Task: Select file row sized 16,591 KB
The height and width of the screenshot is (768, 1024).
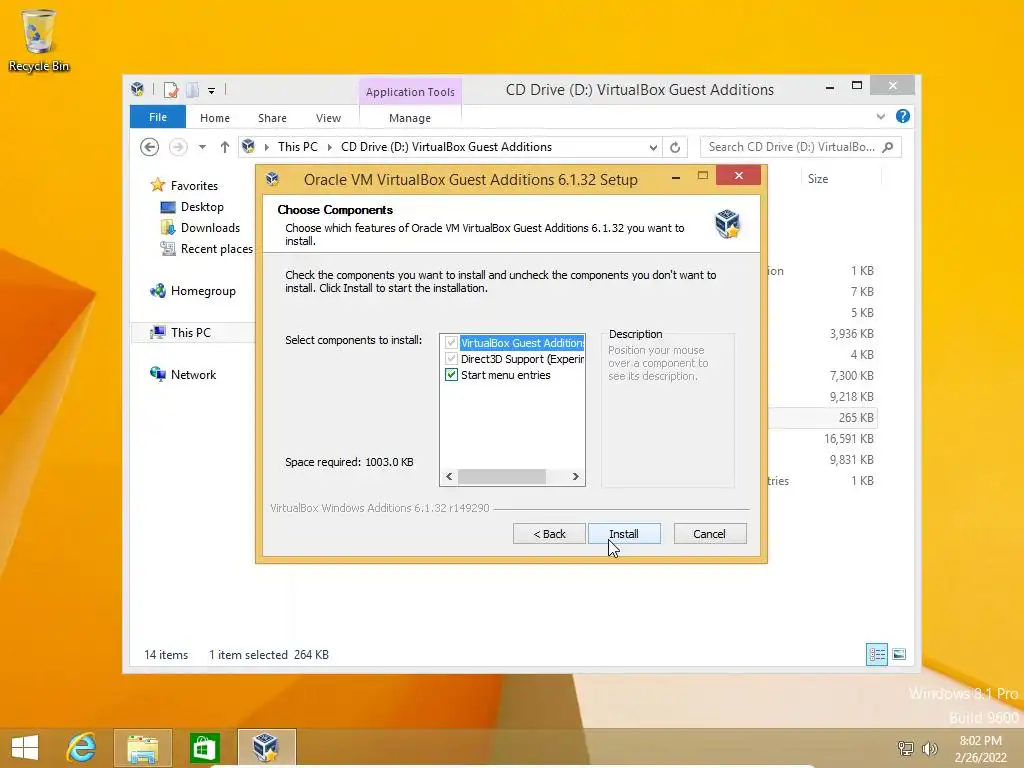Action: click(823, 439)
